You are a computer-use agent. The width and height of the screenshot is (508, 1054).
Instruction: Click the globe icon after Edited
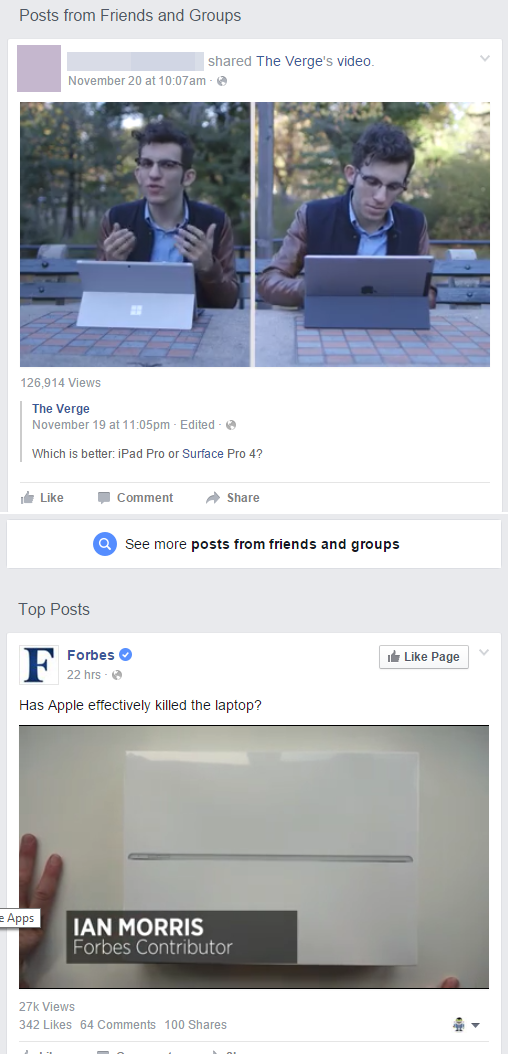231,425
